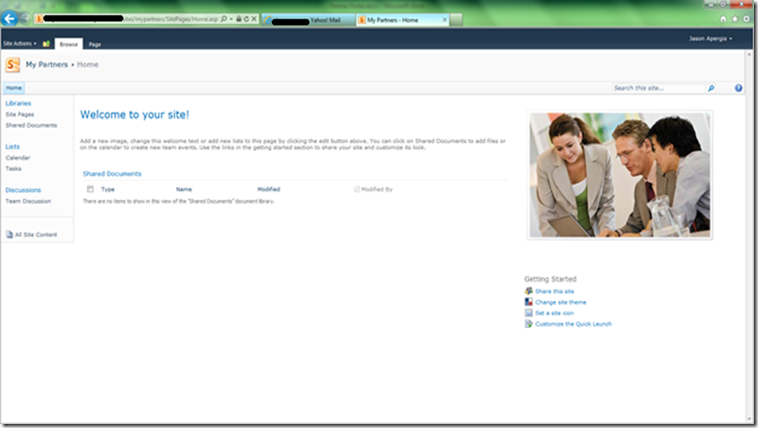Click the site search magnifier icon

[711, 88]
